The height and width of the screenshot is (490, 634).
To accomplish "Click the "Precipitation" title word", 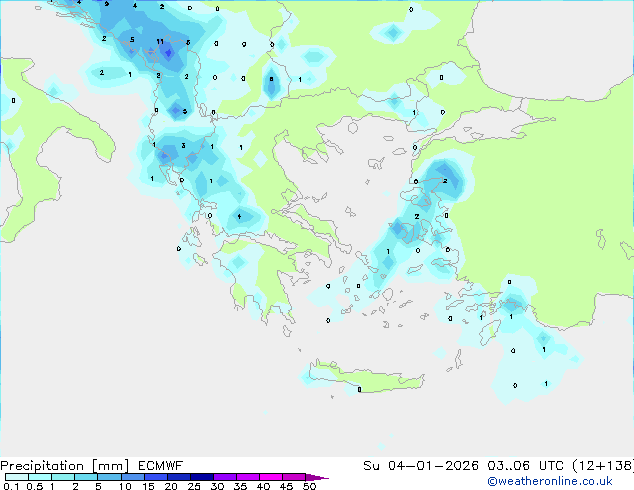I will [42, 466].
